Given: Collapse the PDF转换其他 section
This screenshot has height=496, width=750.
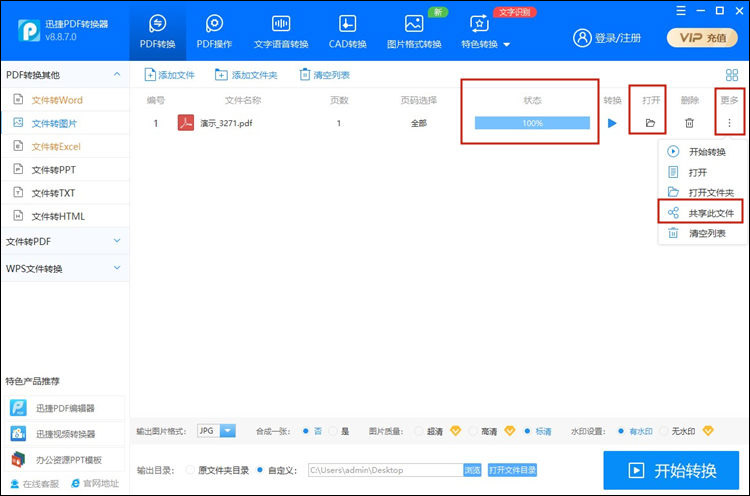Looking at the screenshot, I should pos(117,75).
